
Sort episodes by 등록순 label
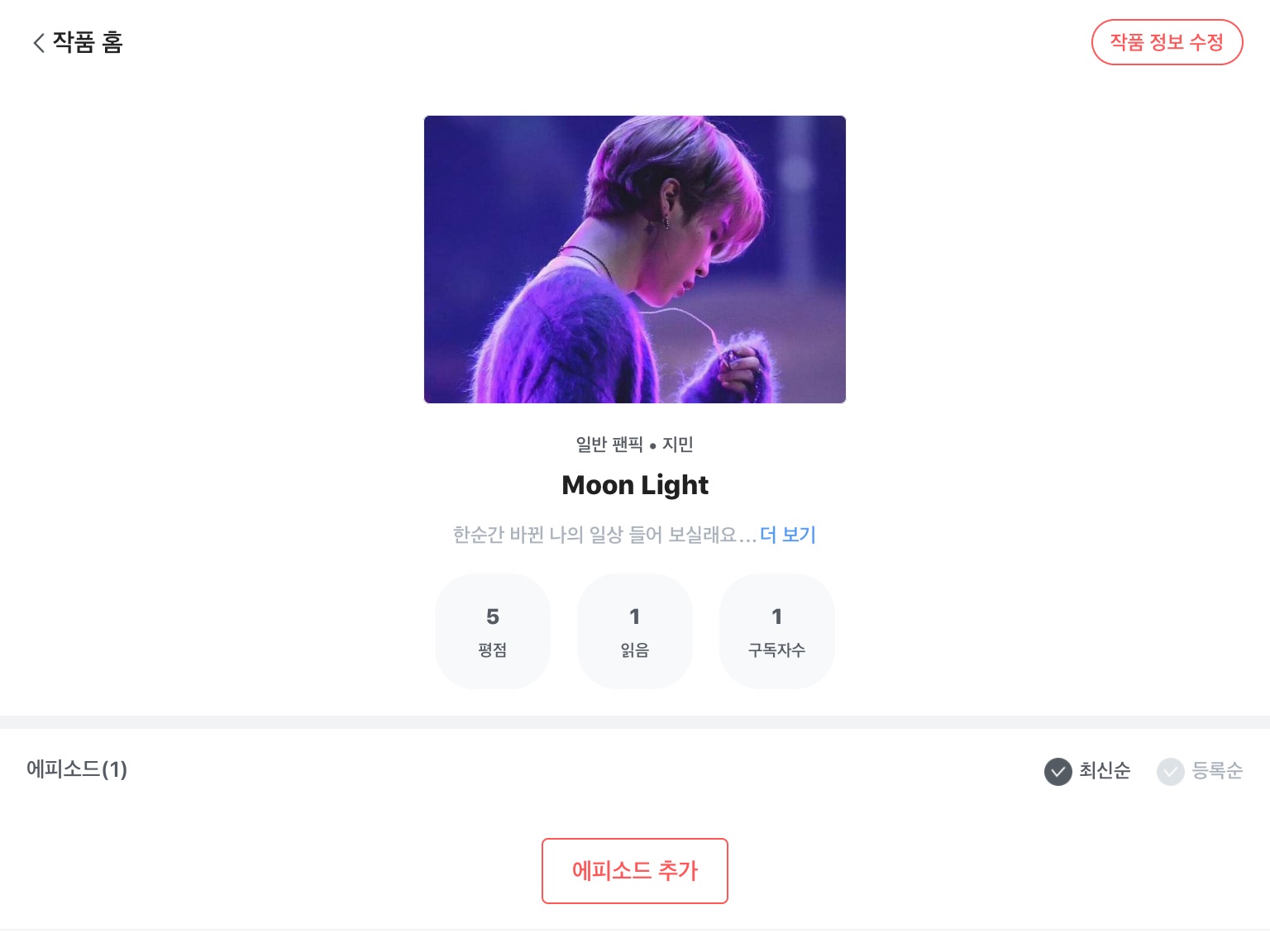1217,771
